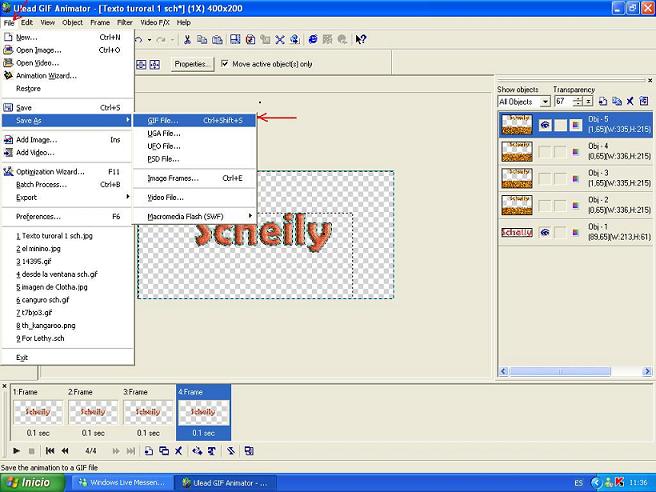
Task: Click the blue crossed-arrows icon in toolbar
Action: [x=280, y=39]
